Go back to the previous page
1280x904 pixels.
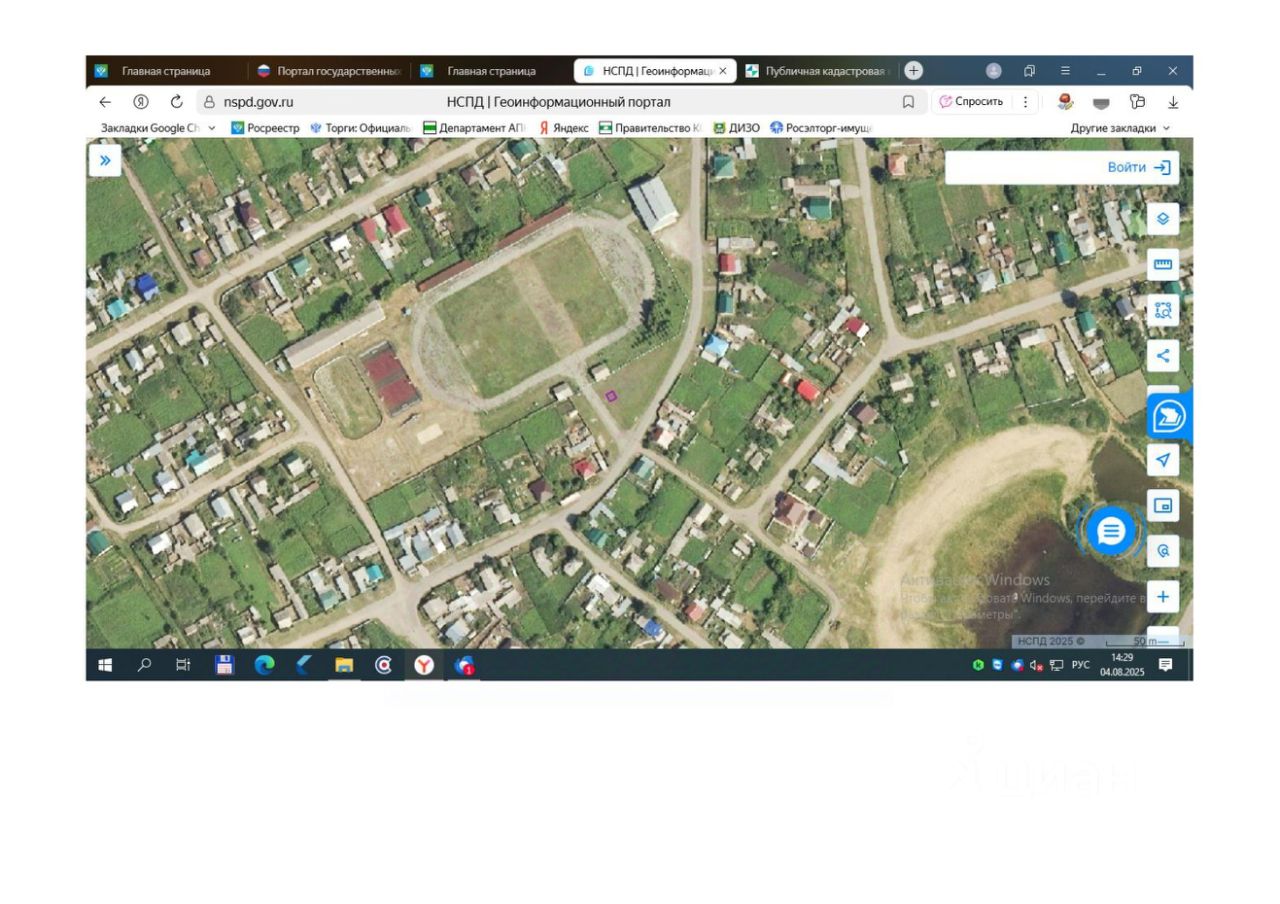click(x=105, y=102)
